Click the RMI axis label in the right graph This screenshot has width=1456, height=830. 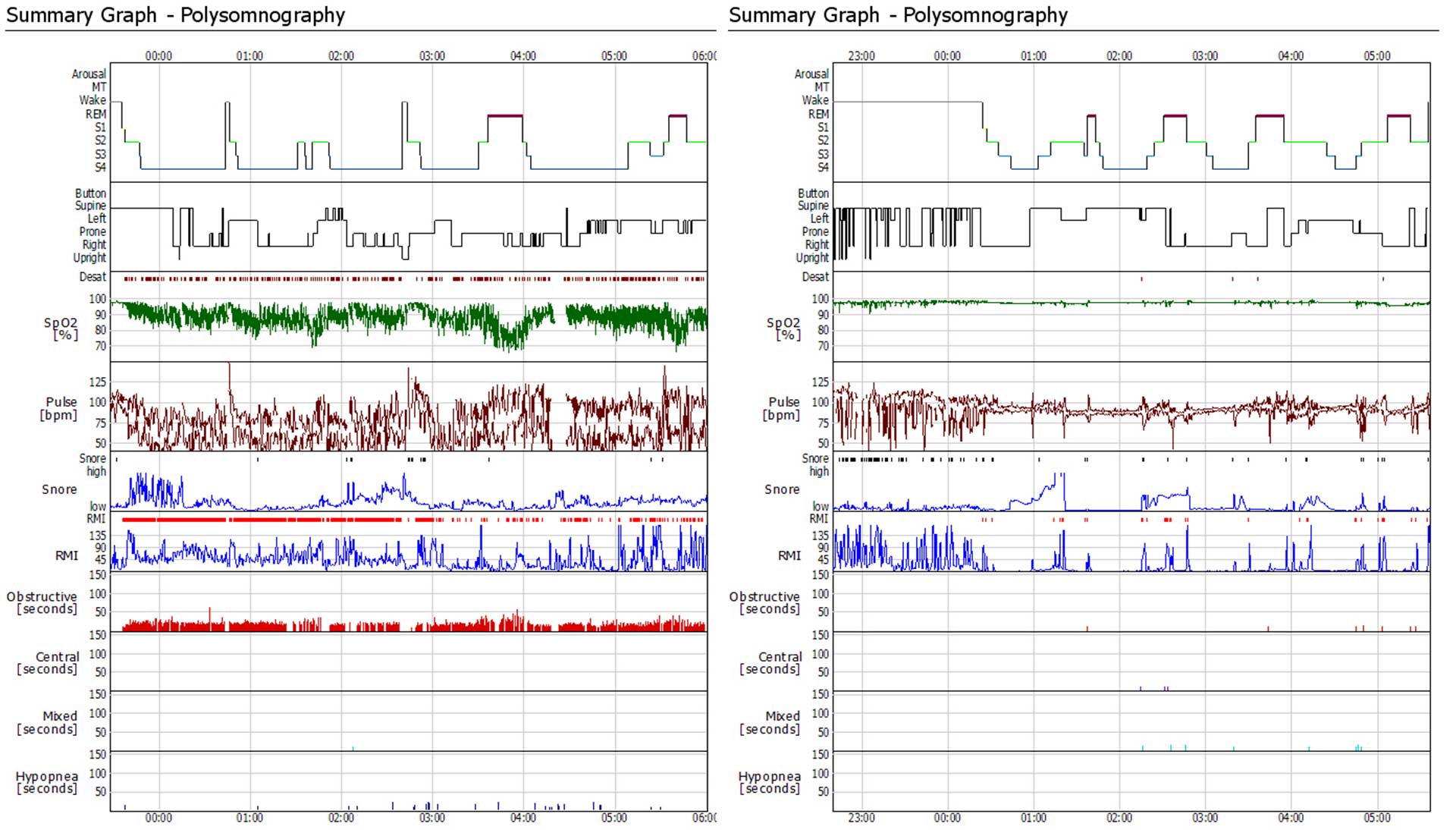tap(789, 555)
